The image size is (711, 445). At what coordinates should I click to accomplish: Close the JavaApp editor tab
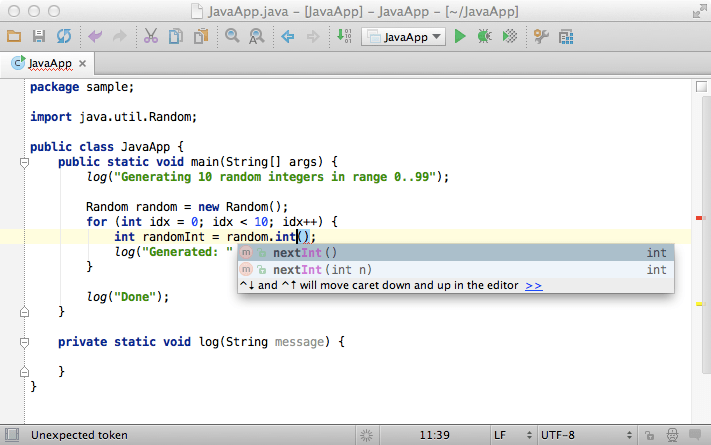(83, 64)
